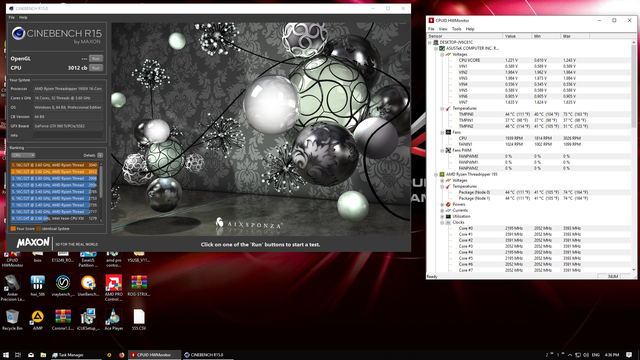The image size is (640, 360).
Task: Select ranking entry 9 Intel Xeon 1279
Action: pyautogui.click(x=54, y=218)
